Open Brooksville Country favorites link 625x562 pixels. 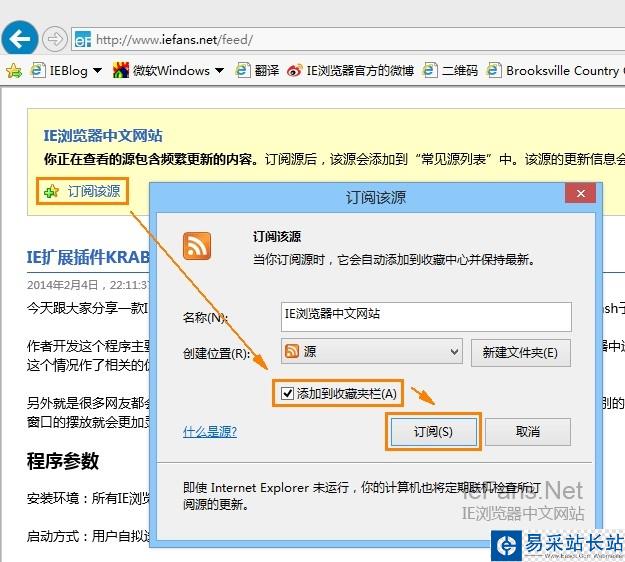(555, 71)
